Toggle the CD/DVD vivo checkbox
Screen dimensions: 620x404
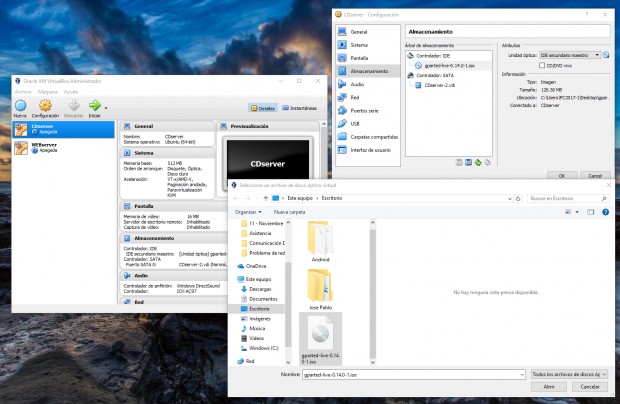542,65
